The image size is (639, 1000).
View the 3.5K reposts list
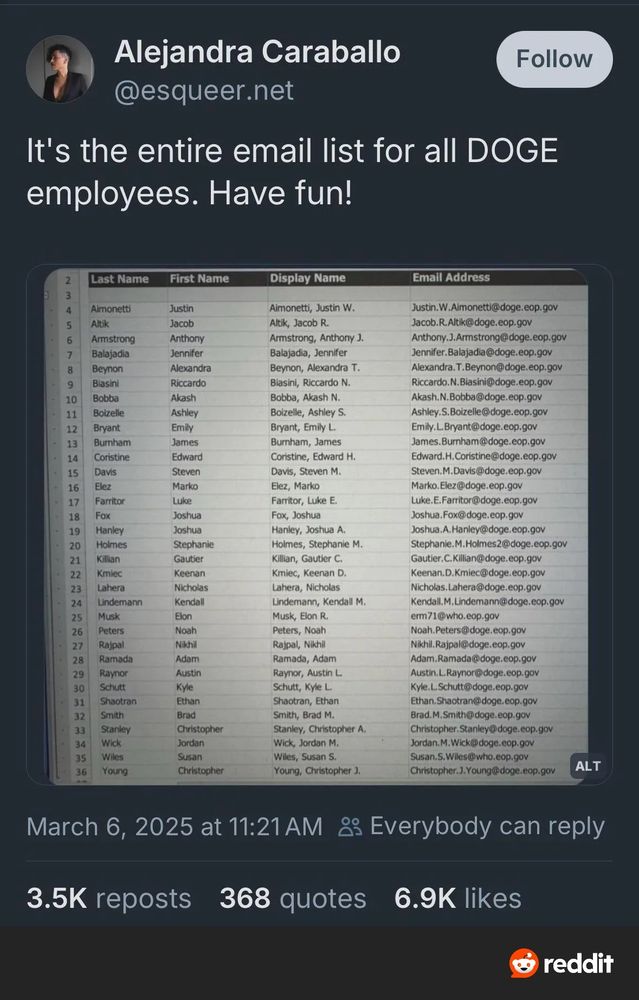[109, 899]
